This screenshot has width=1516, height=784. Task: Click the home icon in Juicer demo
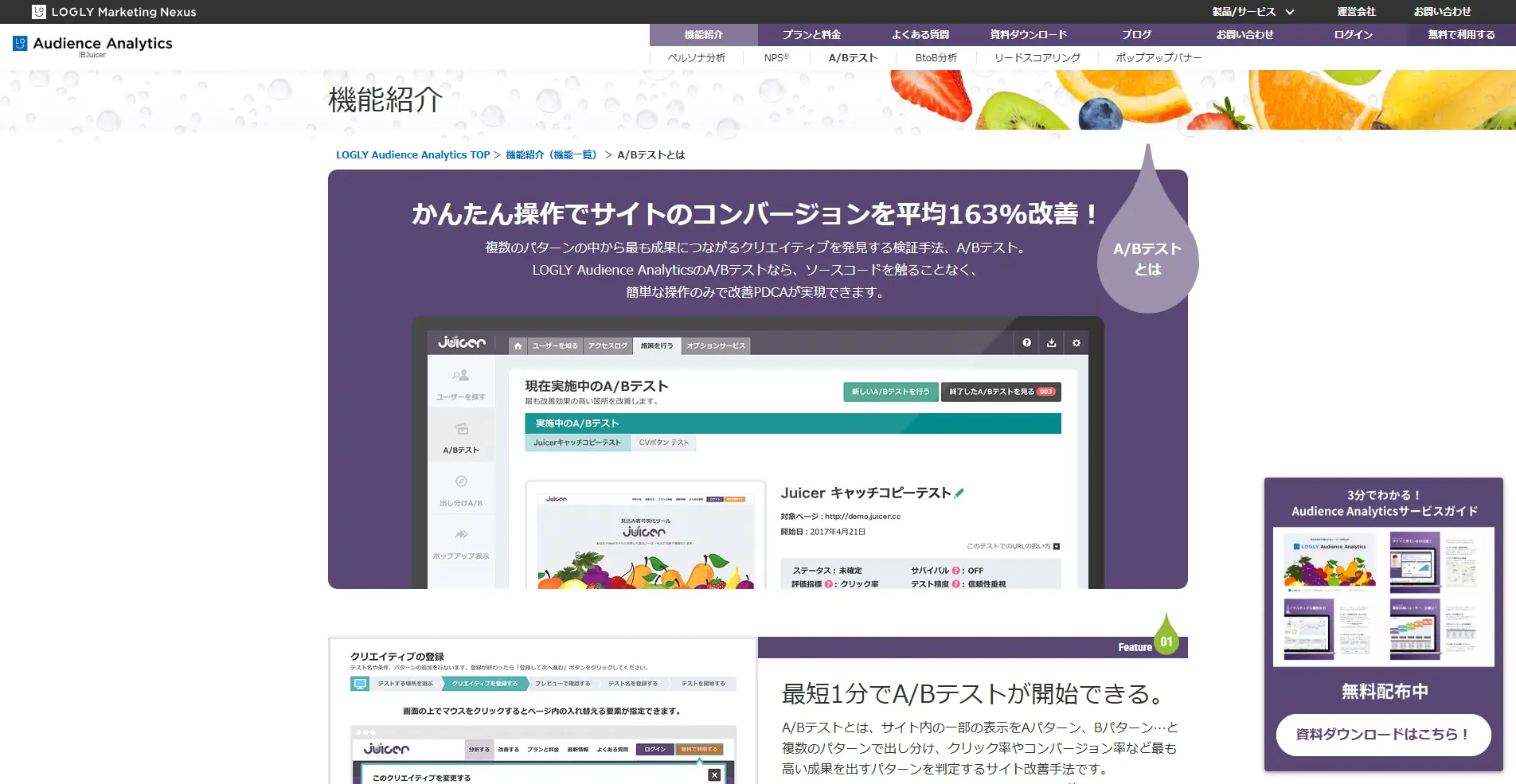tap(518, 345)
